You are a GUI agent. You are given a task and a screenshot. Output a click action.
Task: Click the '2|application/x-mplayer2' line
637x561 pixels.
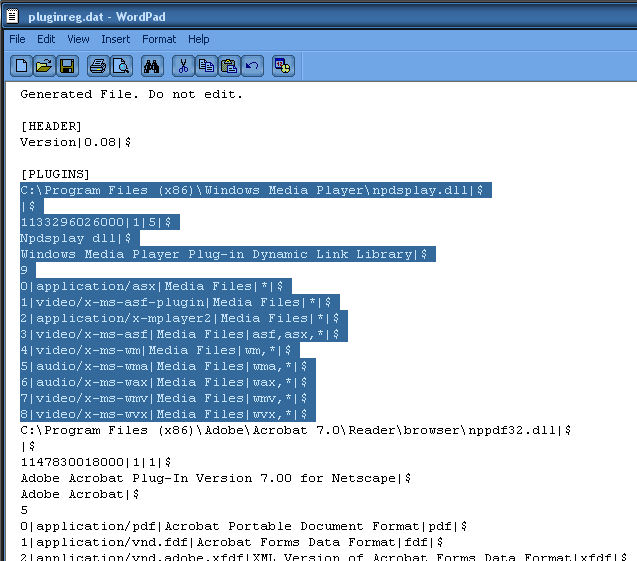click(180, 318)
